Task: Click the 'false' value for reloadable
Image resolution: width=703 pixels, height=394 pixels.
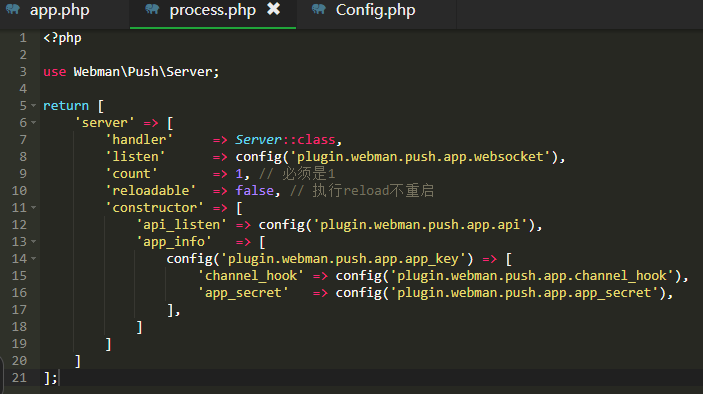Action: point(255,191)
